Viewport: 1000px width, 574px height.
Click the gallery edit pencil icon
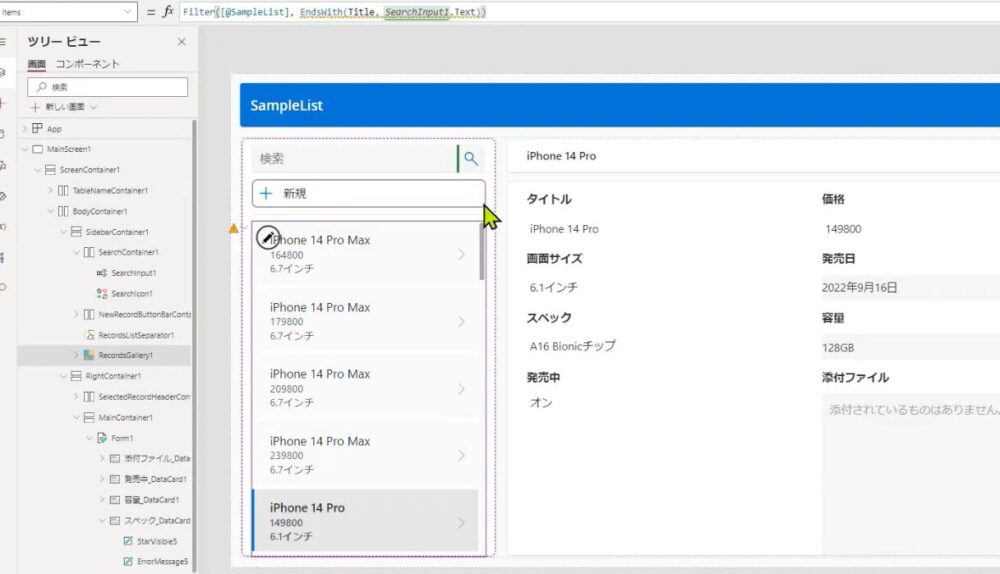pos(268,237)
